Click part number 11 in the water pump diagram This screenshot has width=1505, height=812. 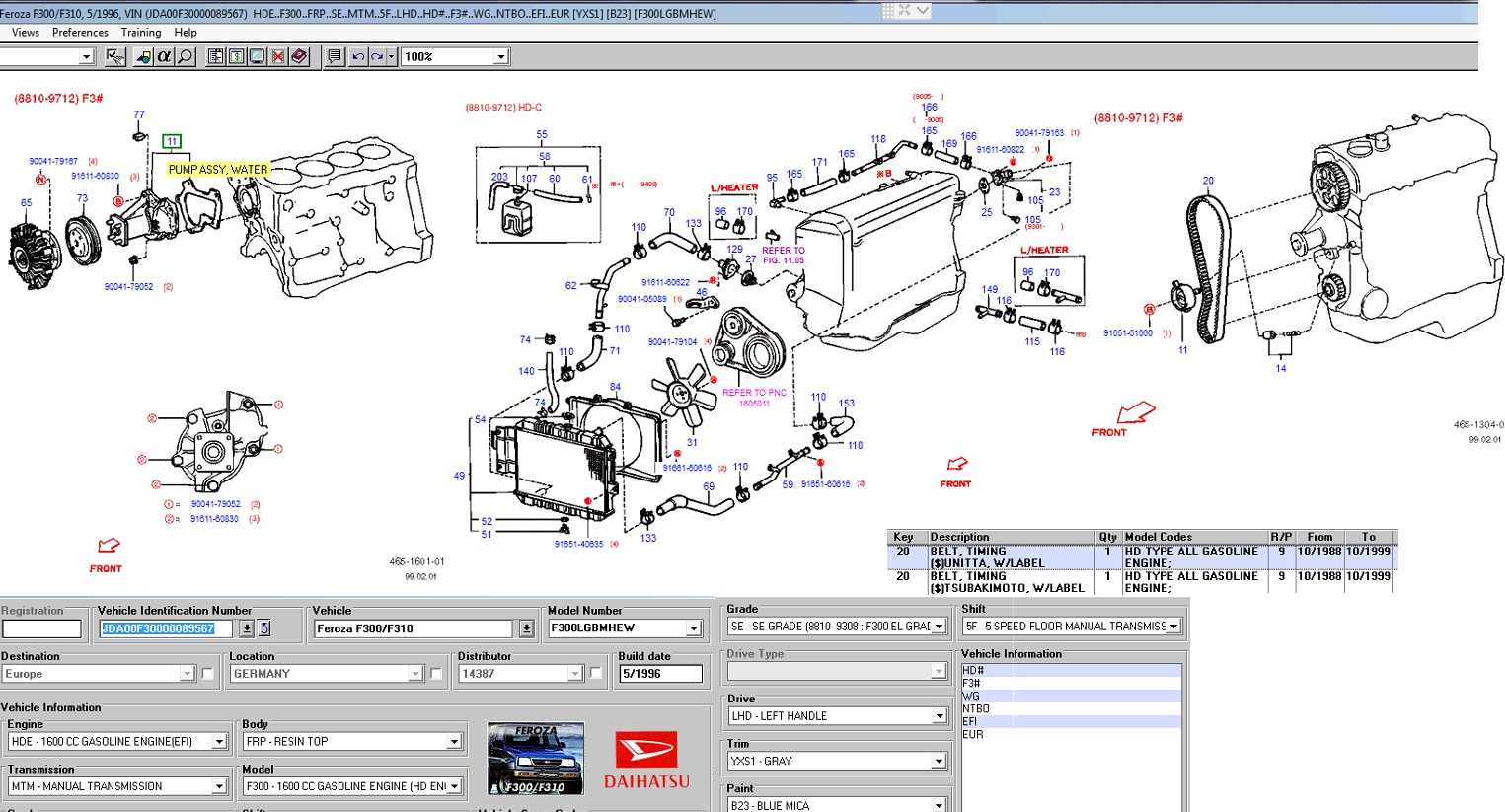pyautogui.click(x=172, y=142)
